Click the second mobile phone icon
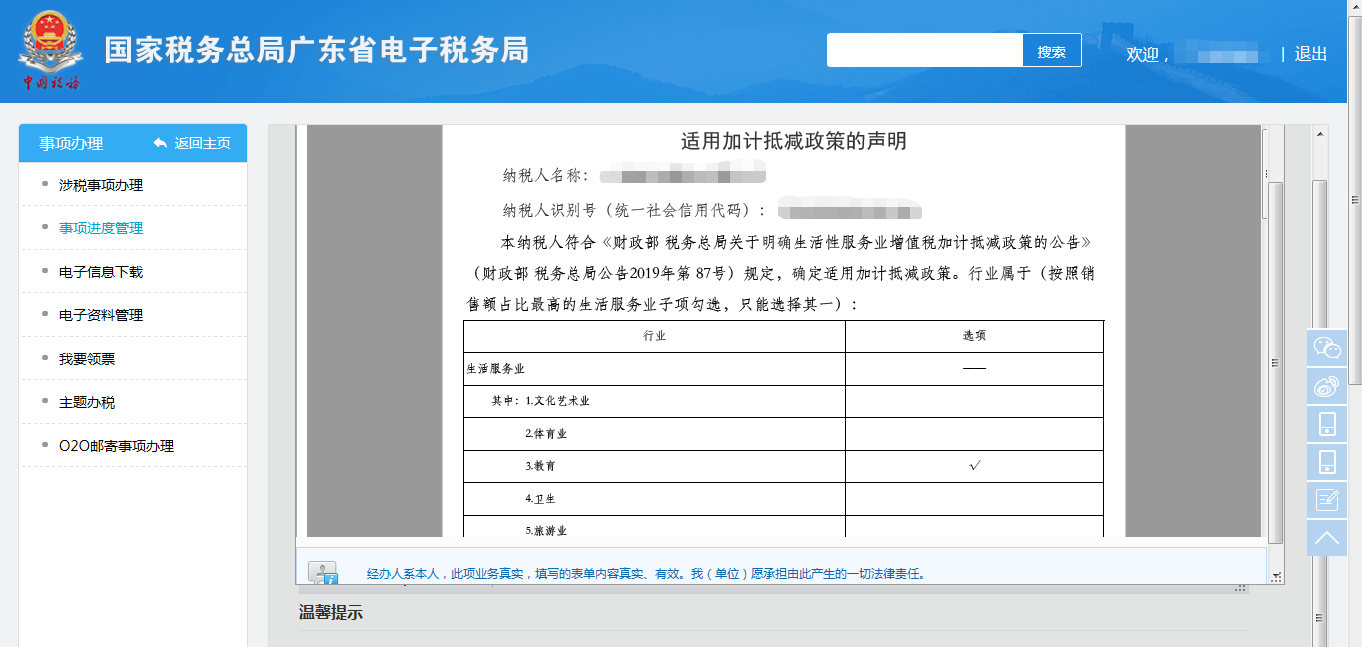Viewport: 1362px width, 647px height. tap(1327, 461)
